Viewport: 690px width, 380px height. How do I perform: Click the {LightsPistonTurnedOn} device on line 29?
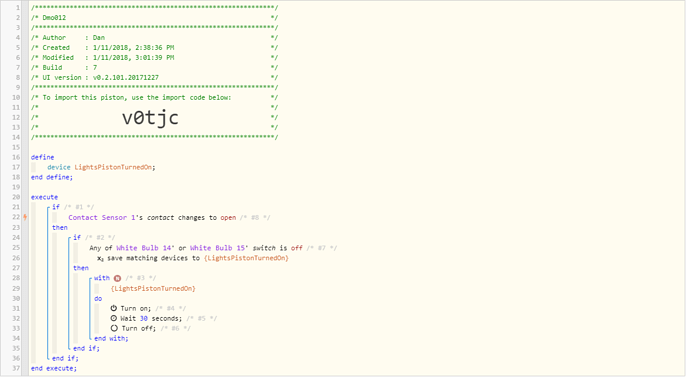153,289
